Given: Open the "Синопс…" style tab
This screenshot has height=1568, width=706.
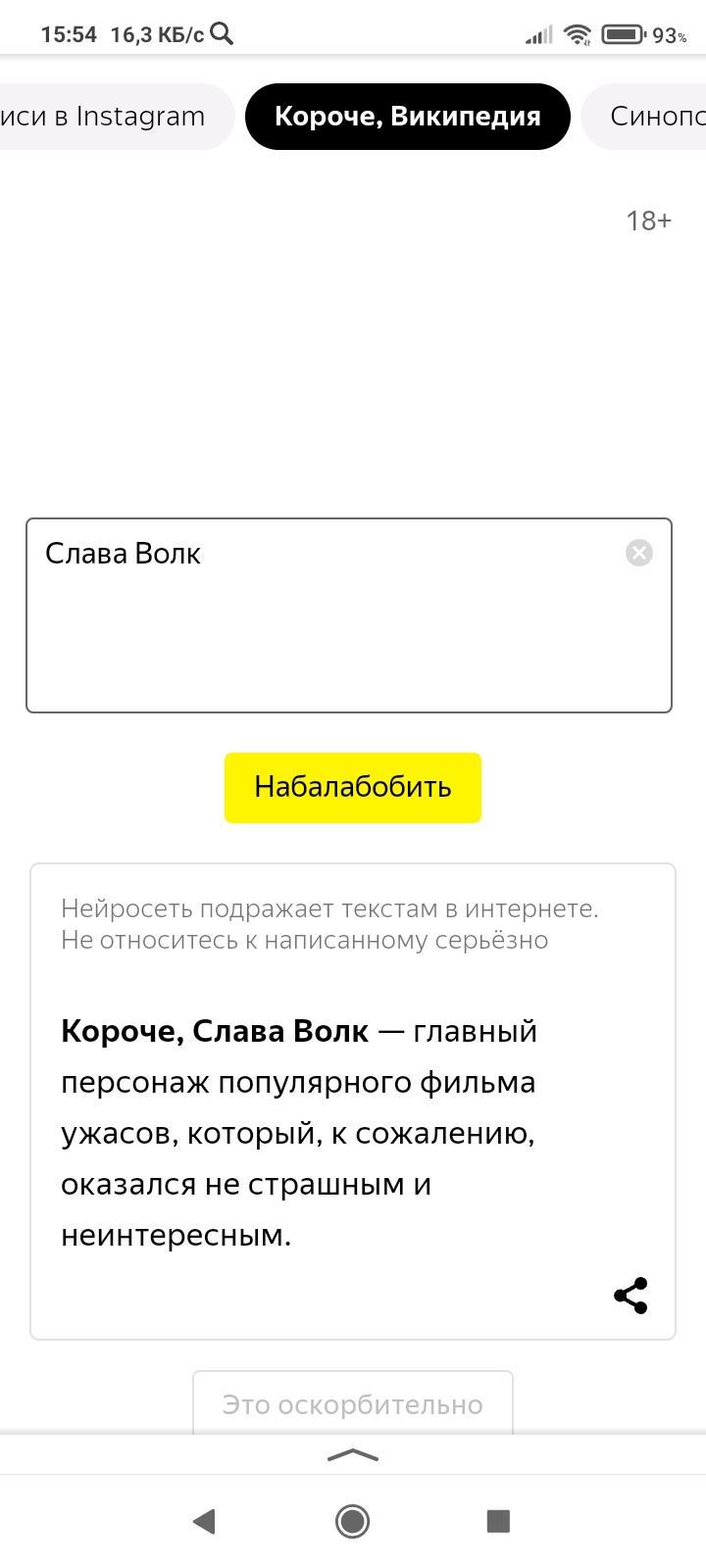Looking at the screenshot, I should (x=652, y=117).
